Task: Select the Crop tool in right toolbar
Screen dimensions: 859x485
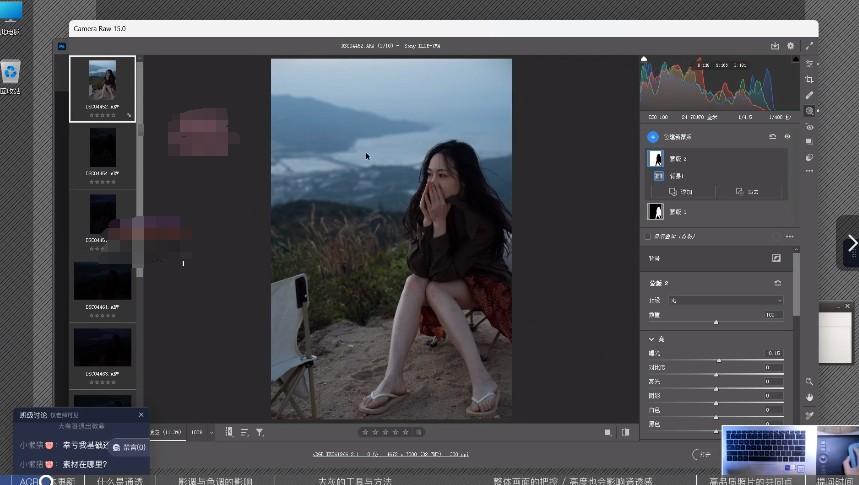Action: click(809, 79)
